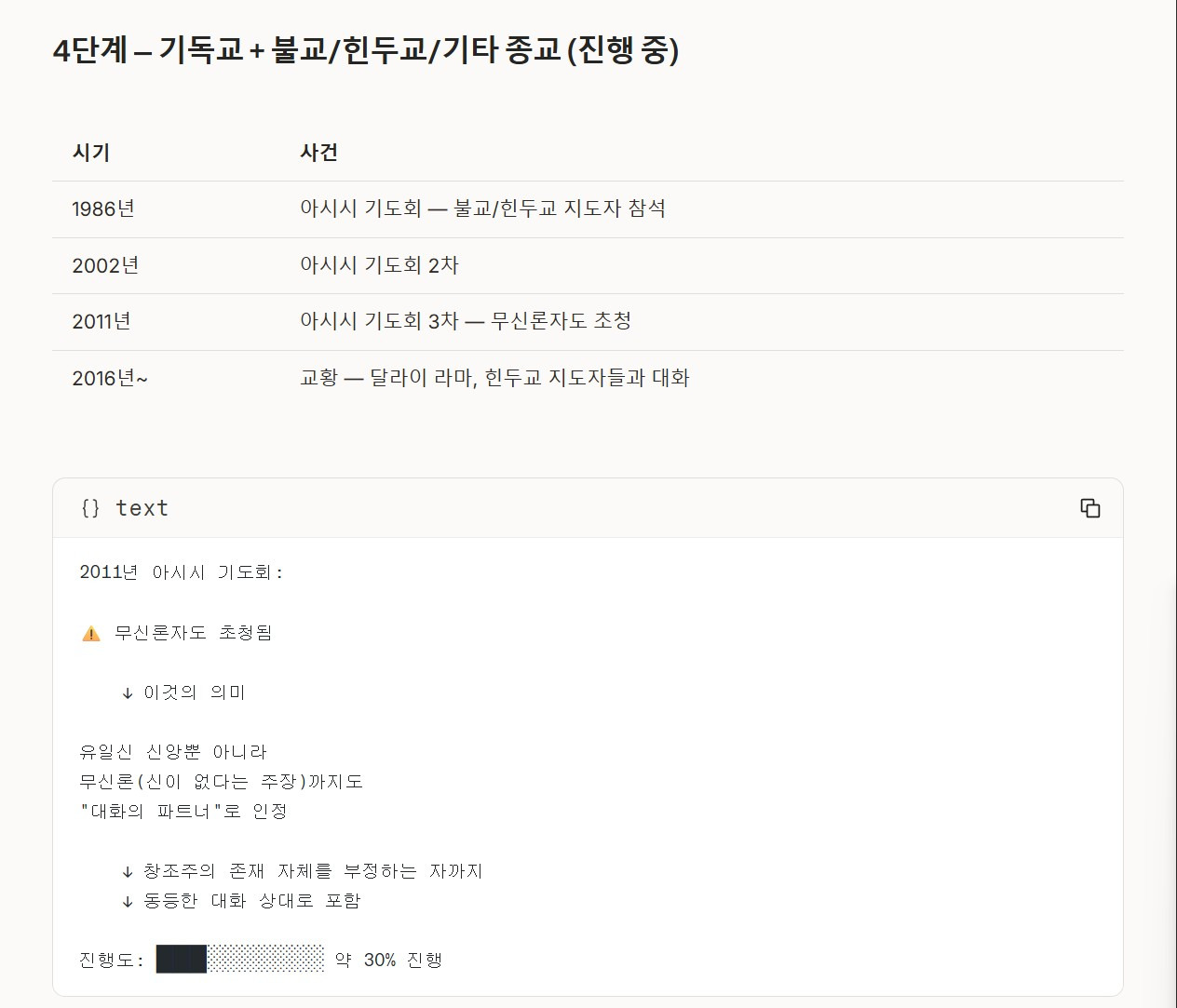Click the 무신론자도 초청됨 line in code
Image resolution: width=1177 pixels, height=1008 pixels.
tap(194, 634)
